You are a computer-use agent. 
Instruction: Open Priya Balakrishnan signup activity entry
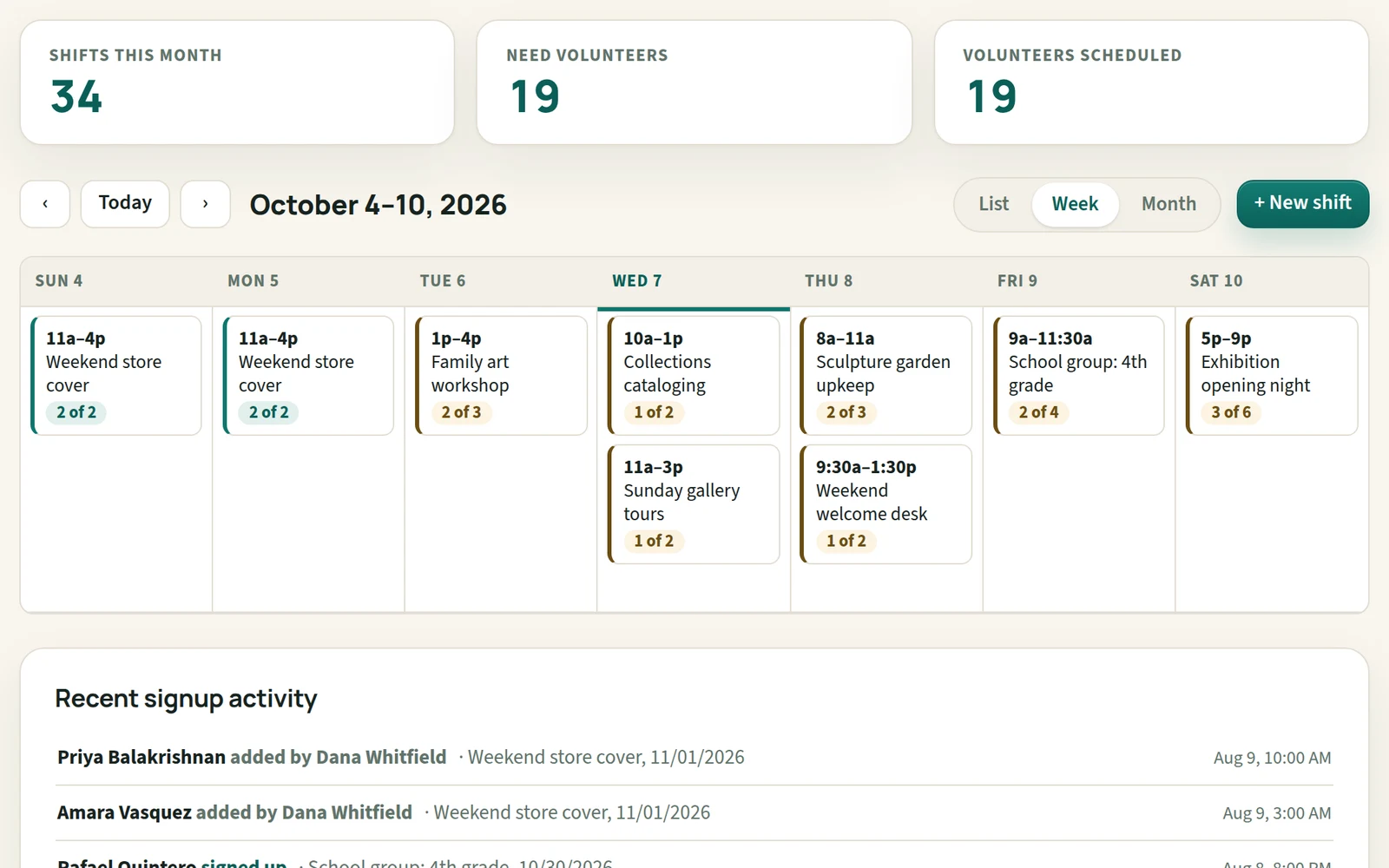(694, 757)
